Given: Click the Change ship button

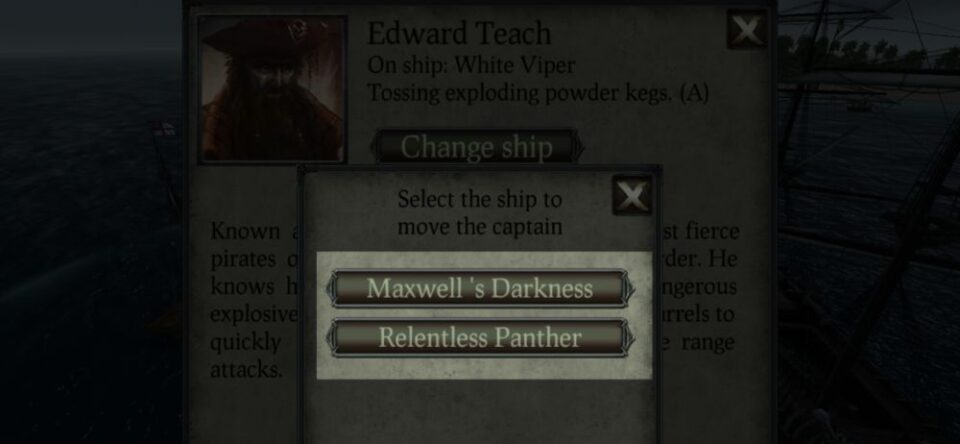Looking at the screenshot, I should point(476,147).
